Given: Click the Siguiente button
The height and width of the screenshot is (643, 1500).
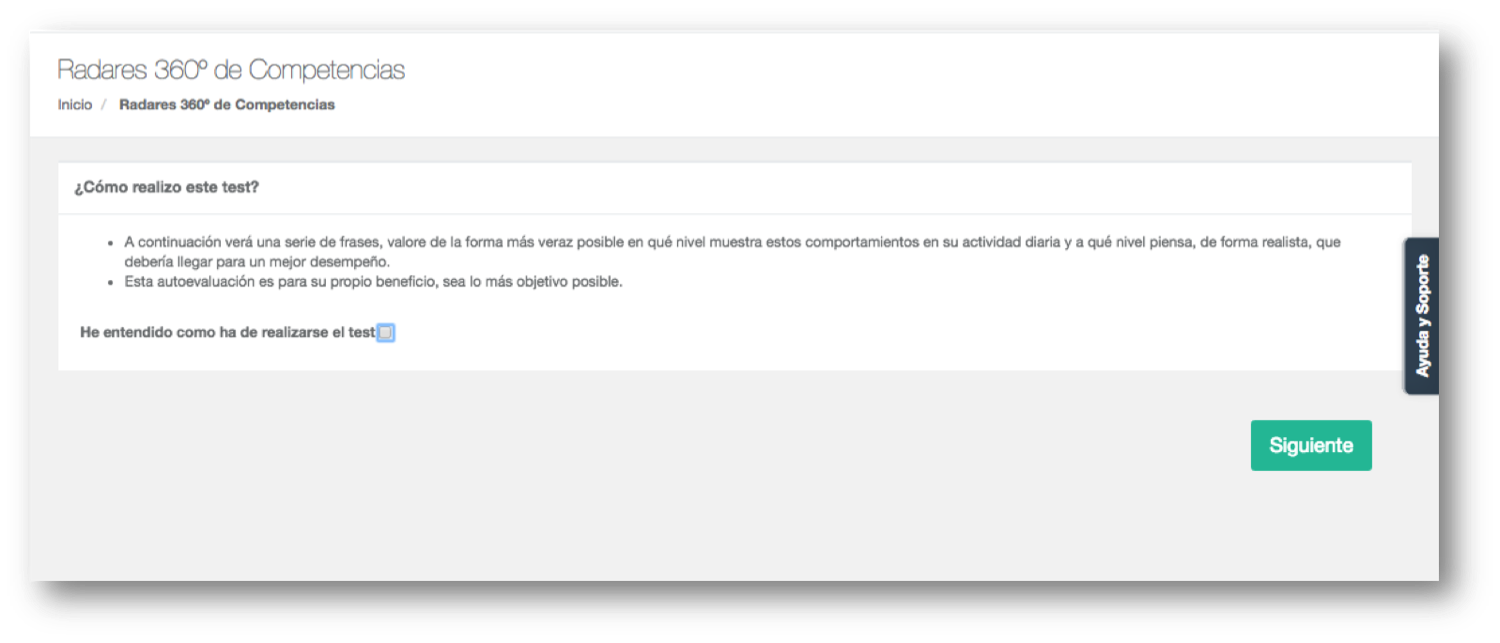Looking at the screenshot, I should [x=1311, y=445].
